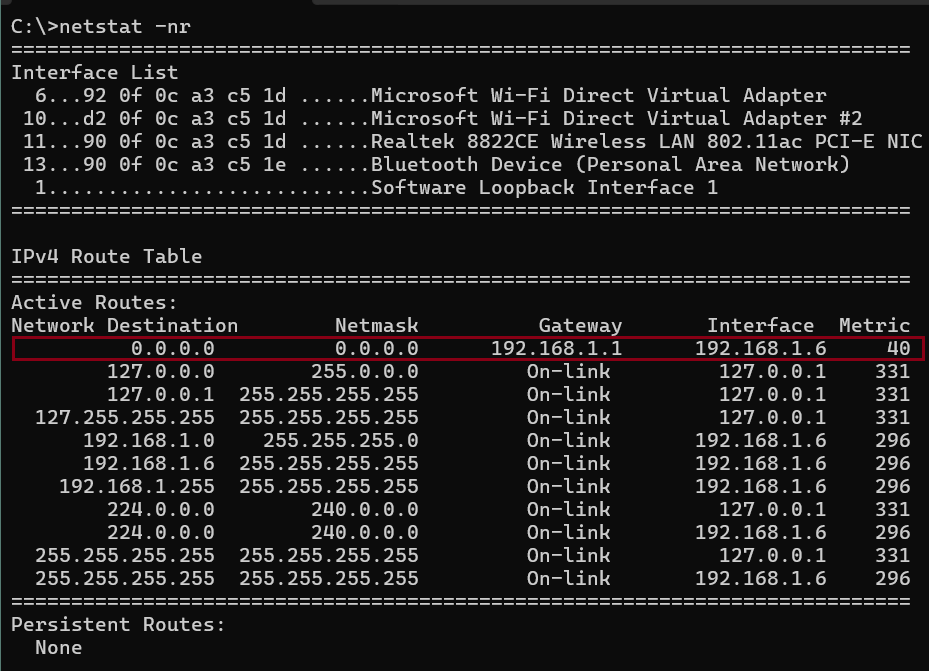This screenshot has width=929, height=671.
Task: Click the 192.168.1.0 network destination
Action: [148, 440]
